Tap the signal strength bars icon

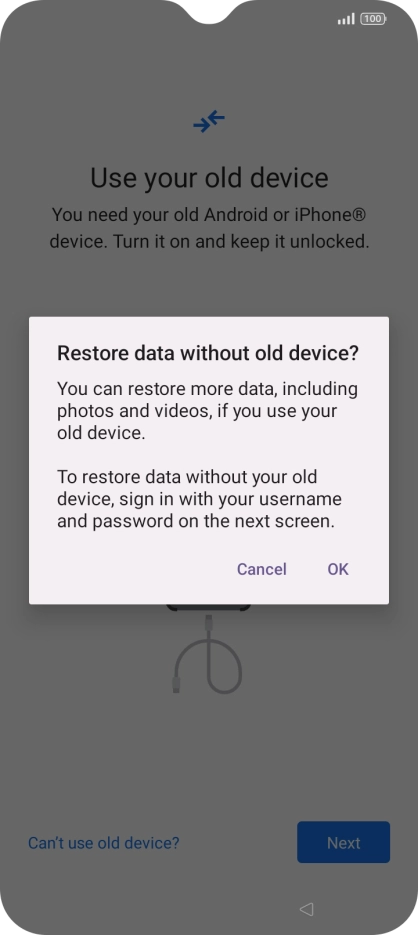point(346,19)
